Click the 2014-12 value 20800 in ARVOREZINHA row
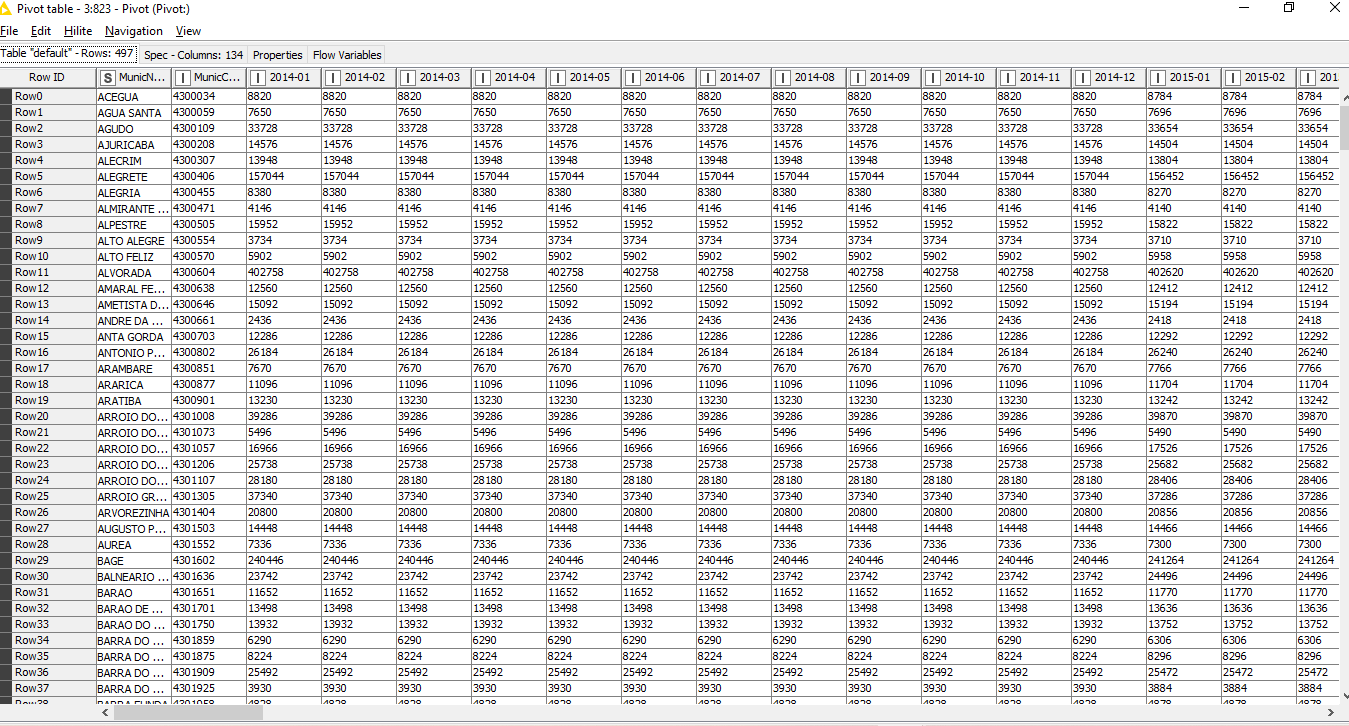The width and height of the screenshot is (1349, 726). point(1108,512)
